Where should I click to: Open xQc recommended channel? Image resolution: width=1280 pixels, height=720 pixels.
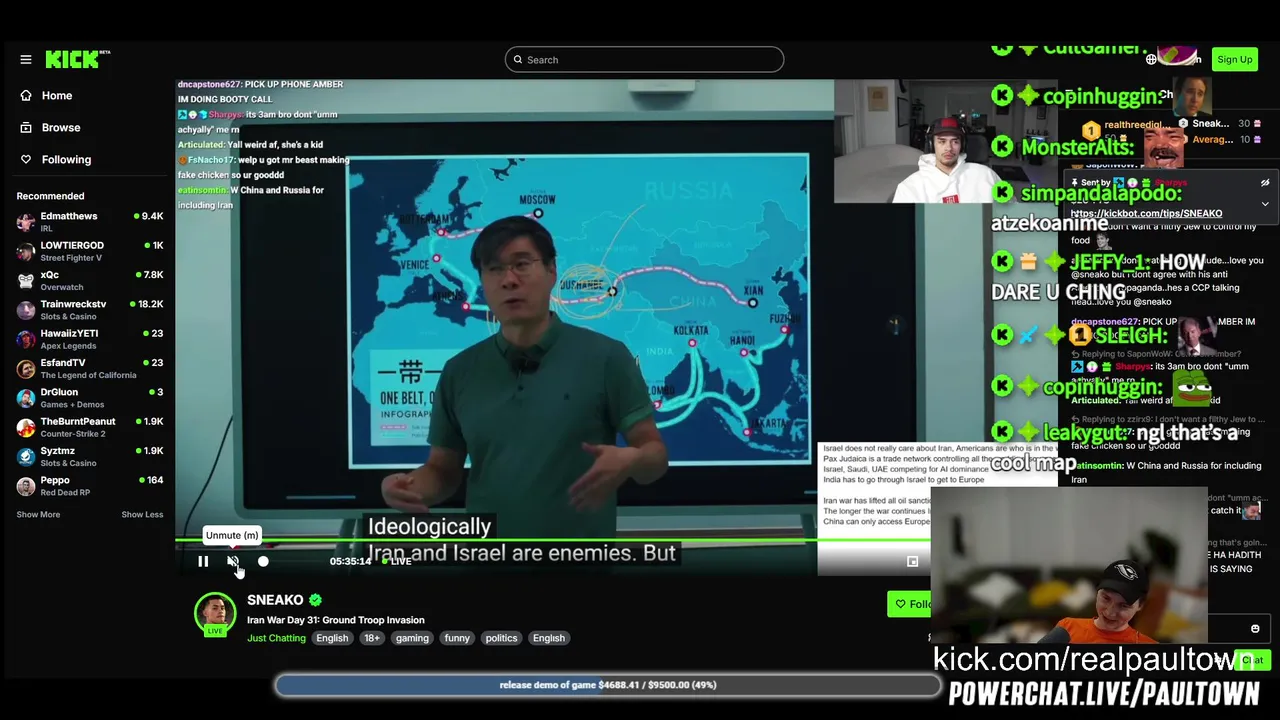tap(89, 281)
